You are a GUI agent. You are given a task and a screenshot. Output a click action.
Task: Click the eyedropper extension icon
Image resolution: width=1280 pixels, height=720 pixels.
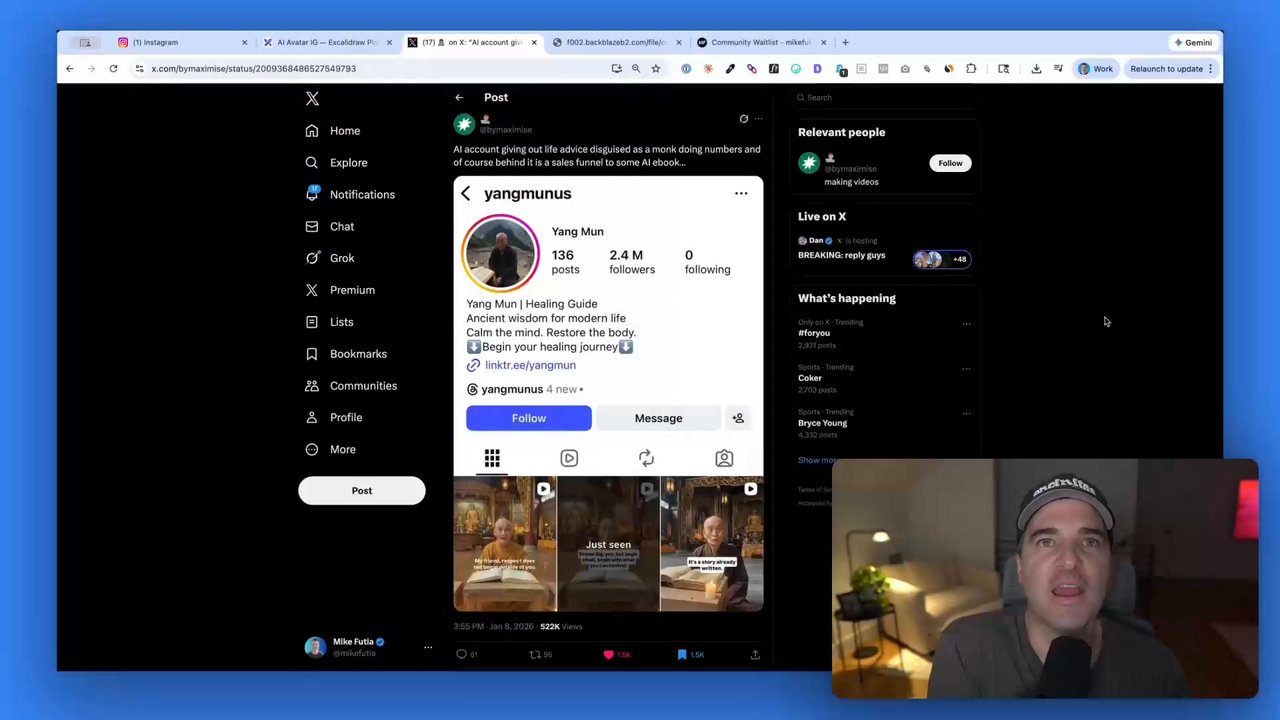(x=730, y=69)
